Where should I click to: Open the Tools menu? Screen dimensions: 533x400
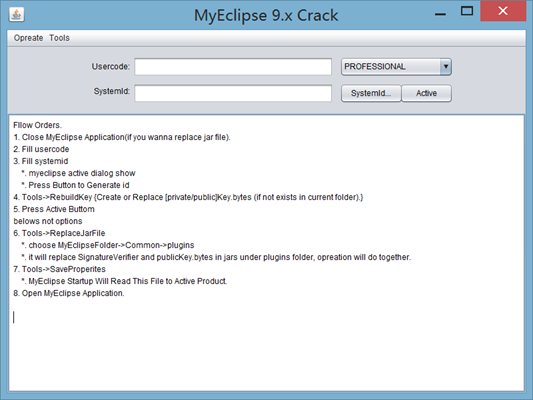pos(59,38)
